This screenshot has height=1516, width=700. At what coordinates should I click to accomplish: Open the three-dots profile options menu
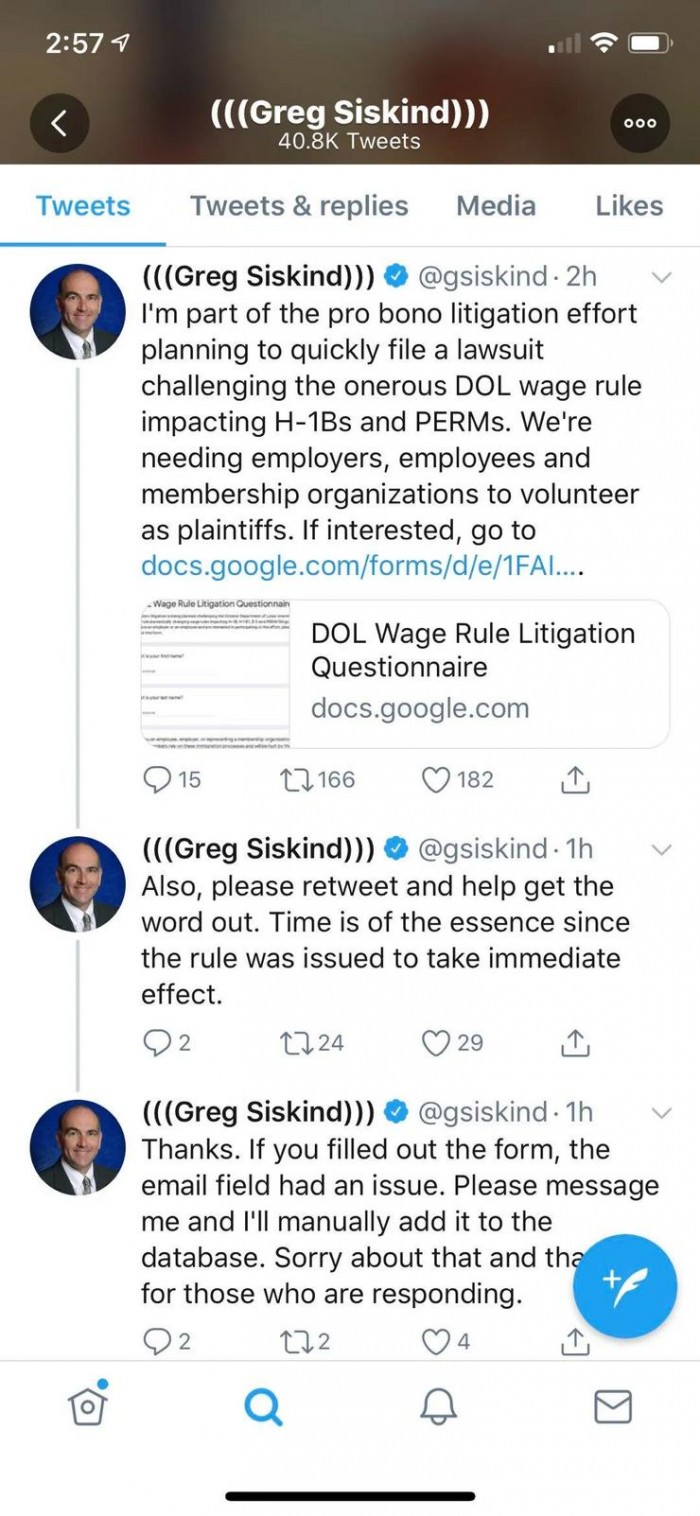(640, 124)
